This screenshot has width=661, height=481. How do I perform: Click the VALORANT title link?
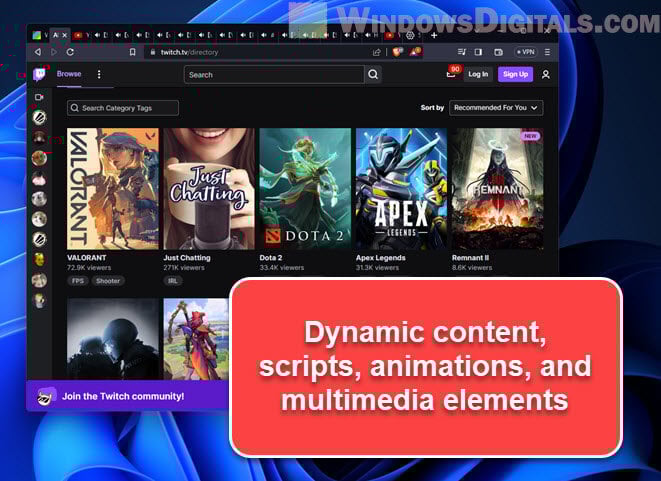point(86,258)
